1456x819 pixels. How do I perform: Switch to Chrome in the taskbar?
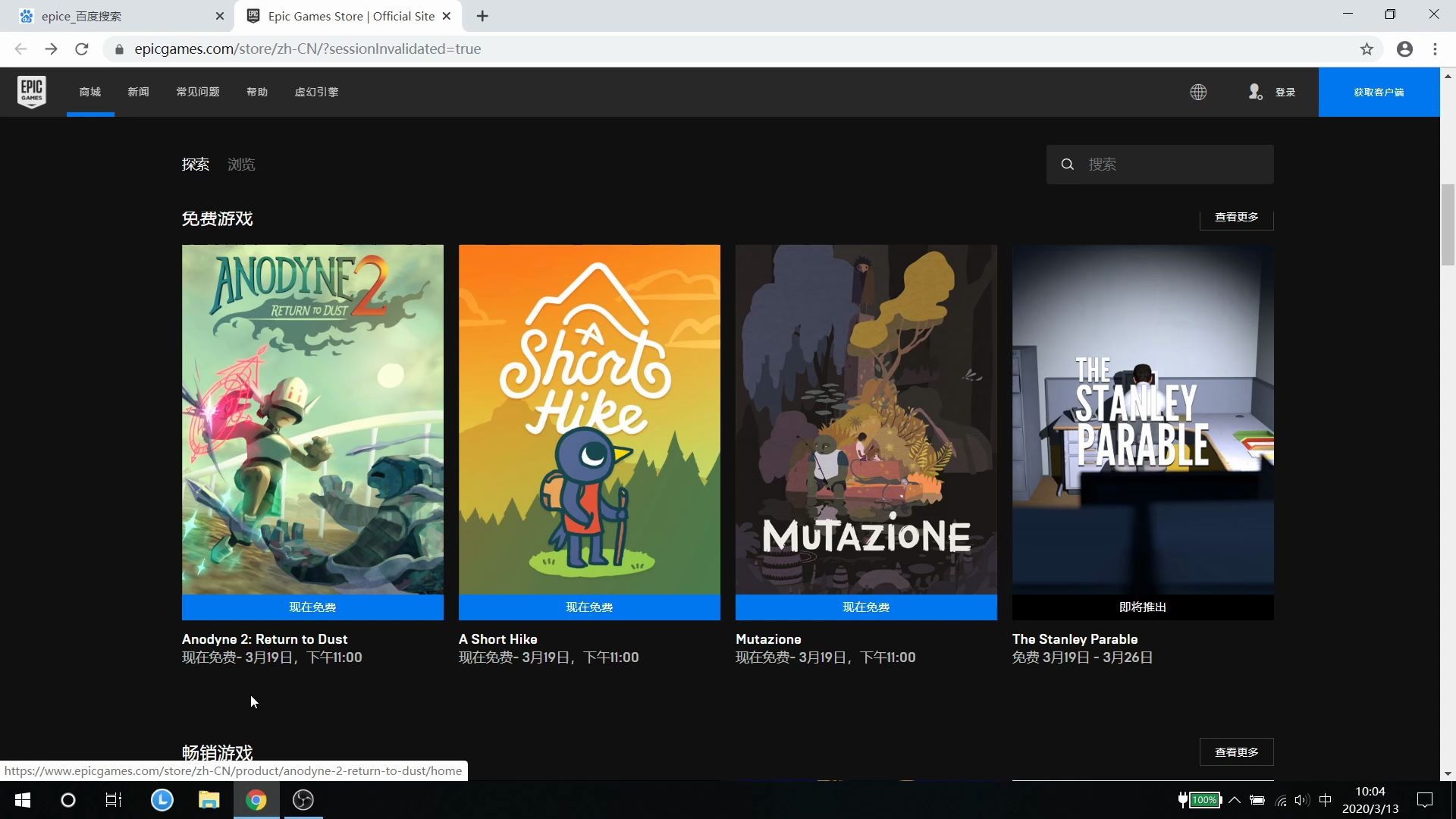[256, 800]
